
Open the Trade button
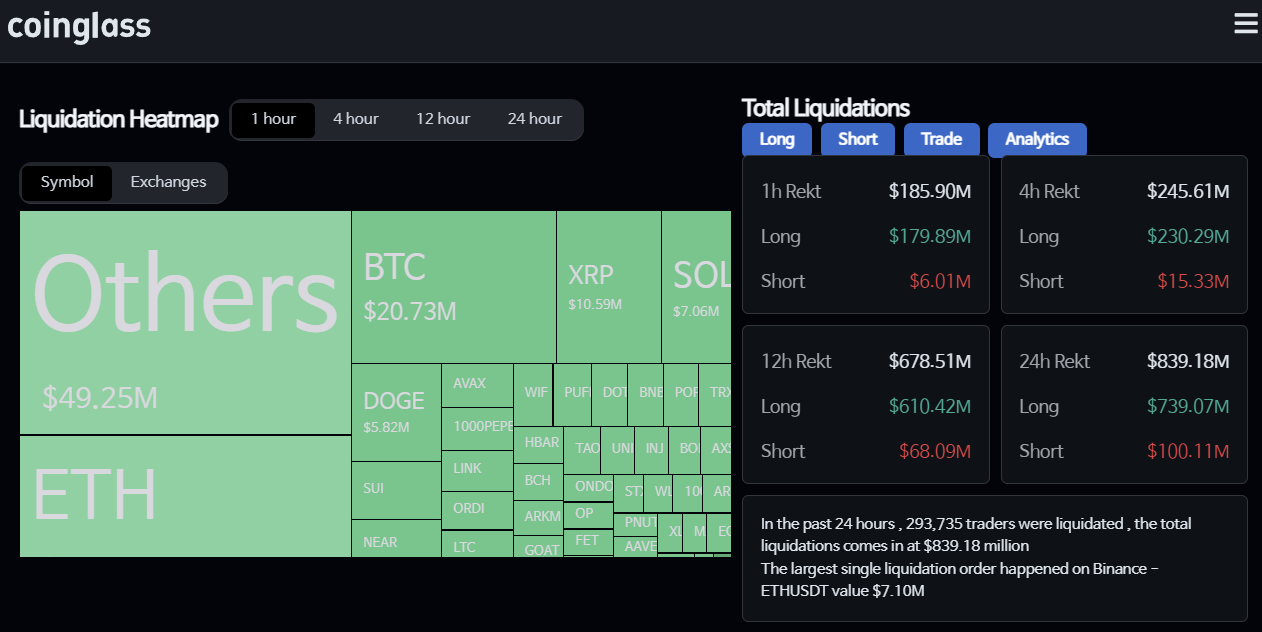(x=941, y=139)
